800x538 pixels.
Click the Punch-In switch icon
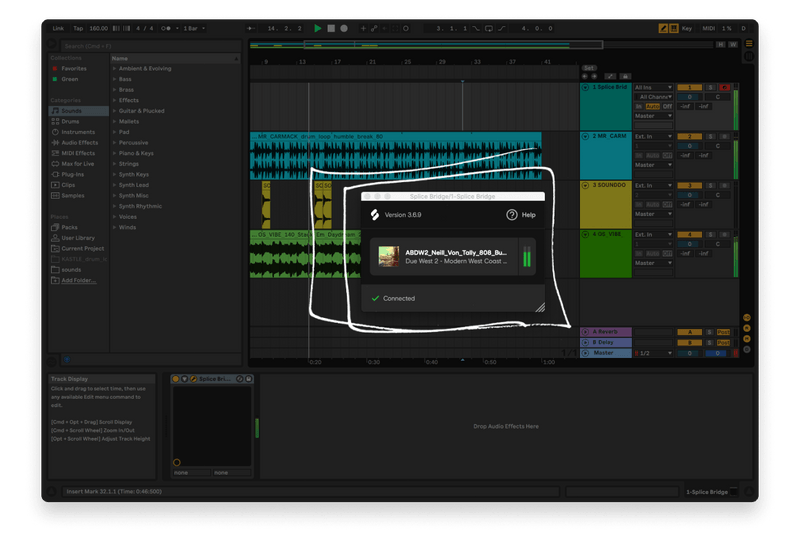476,29
